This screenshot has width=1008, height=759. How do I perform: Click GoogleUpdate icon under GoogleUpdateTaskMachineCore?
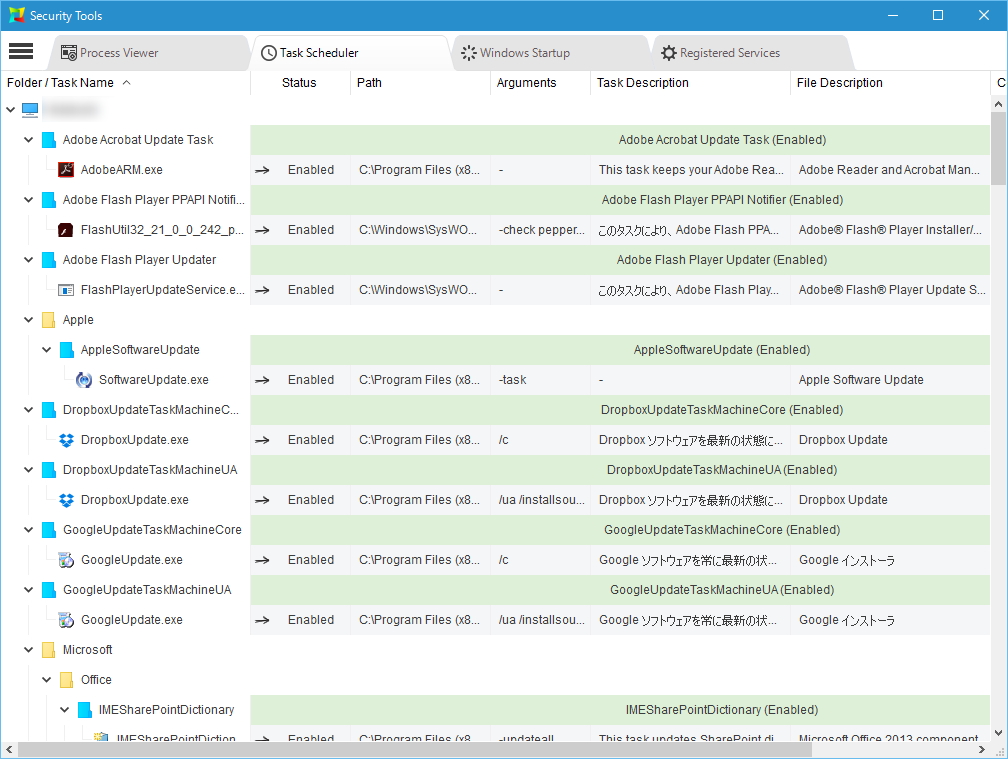click(x=66, y=560)
